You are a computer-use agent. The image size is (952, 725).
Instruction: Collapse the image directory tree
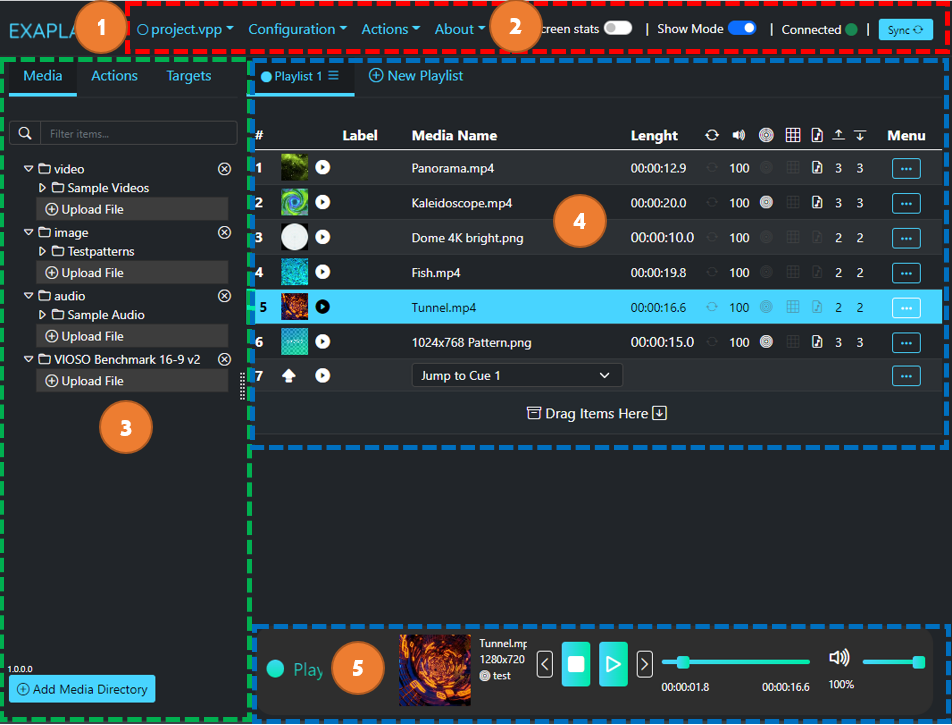(x=28, y=232)
